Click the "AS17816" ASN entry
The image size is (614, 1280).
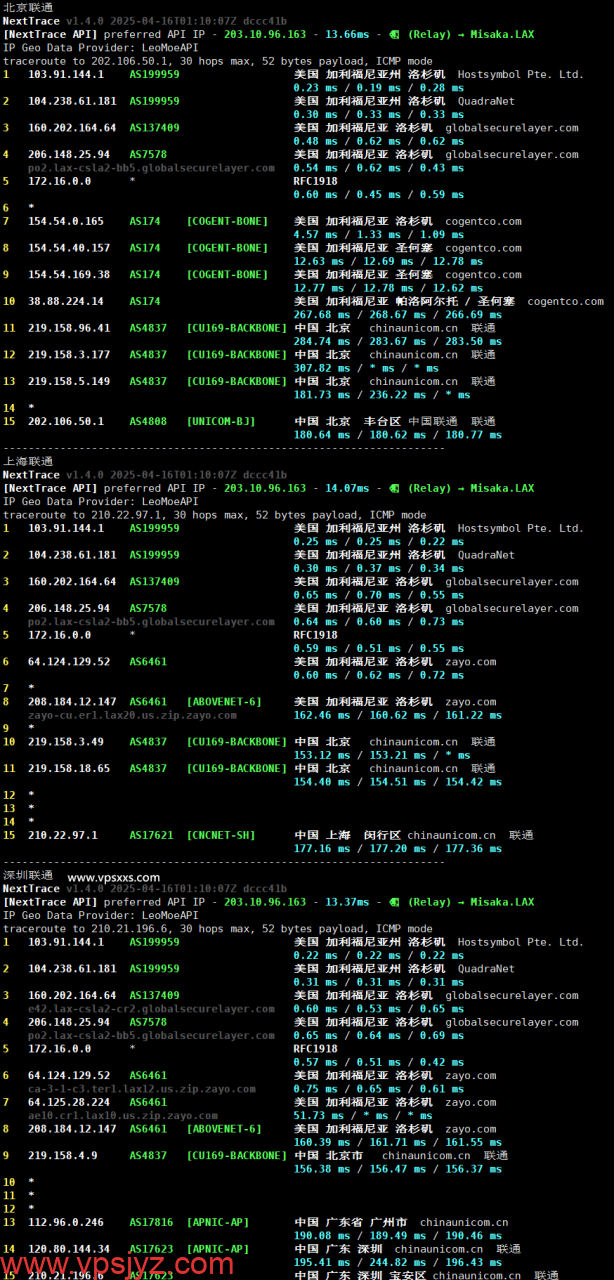pos(151,1222)
